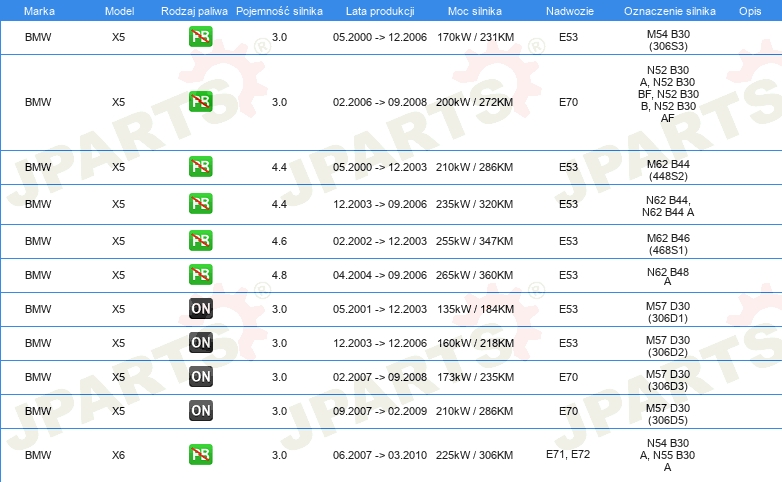Select the production dates 02.2002 -> 12.2003
This screenshot has width=782, height=482.
[380, 241]
